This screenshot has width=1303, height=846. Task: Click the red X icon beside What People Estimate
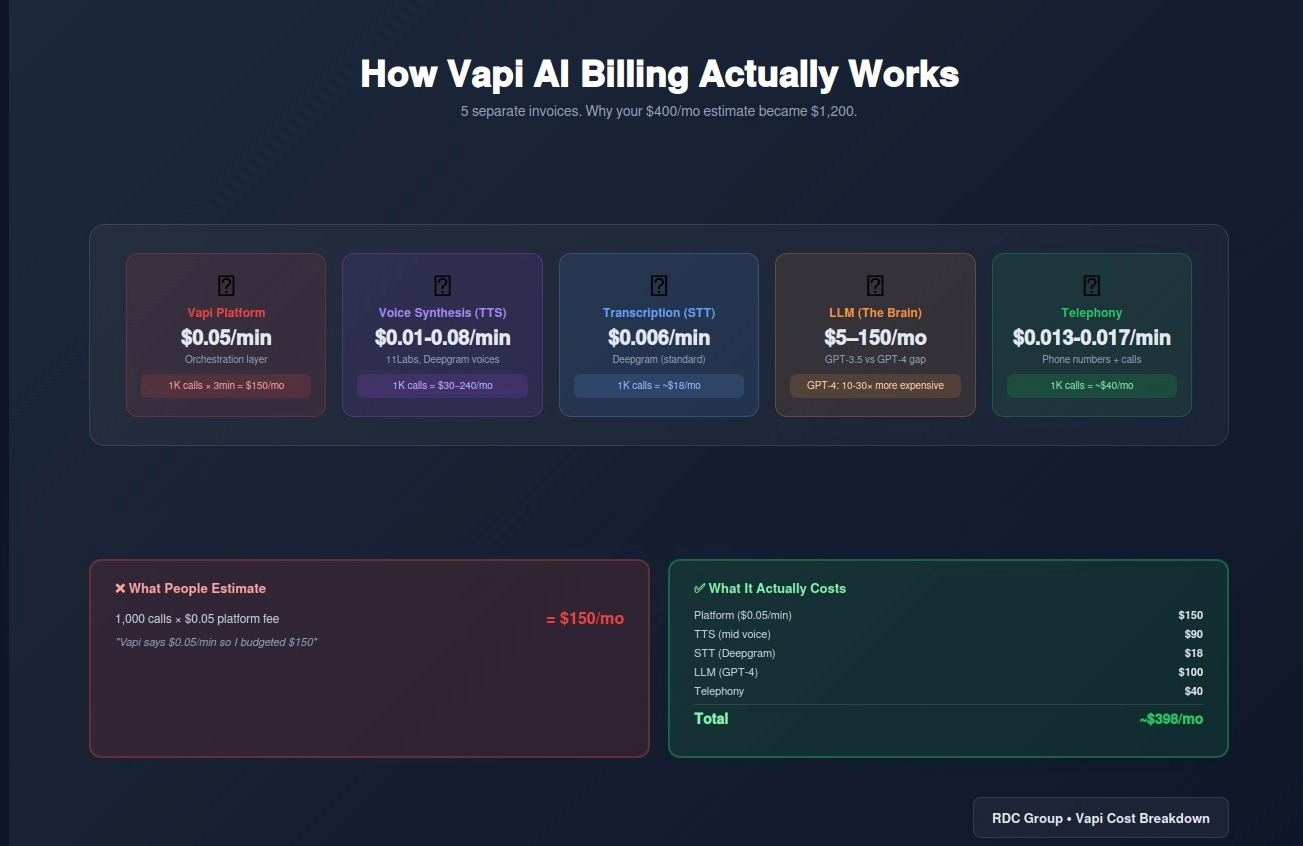120,589
